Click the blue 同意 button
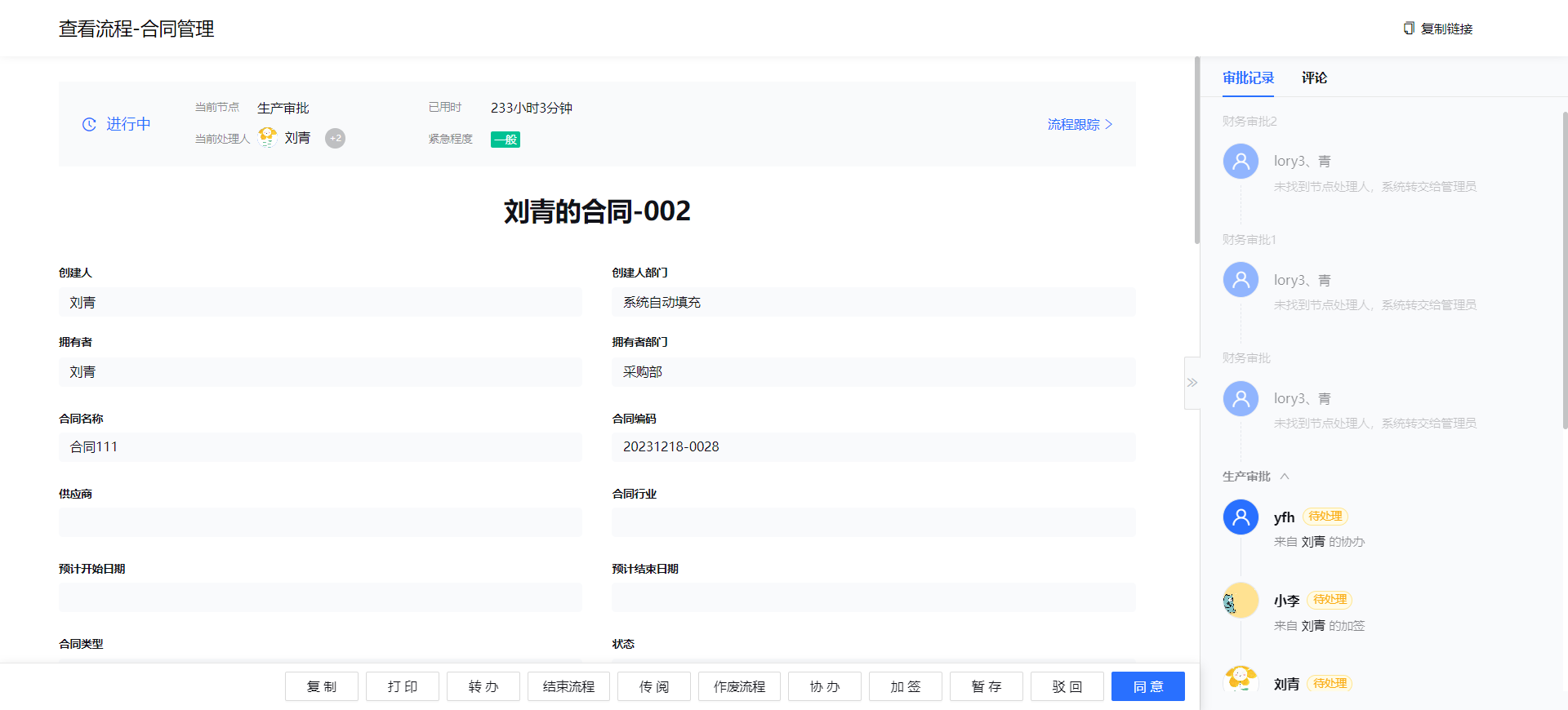Image resolution: width=1568 pixels, height=710 pixels. point(1148,686)
